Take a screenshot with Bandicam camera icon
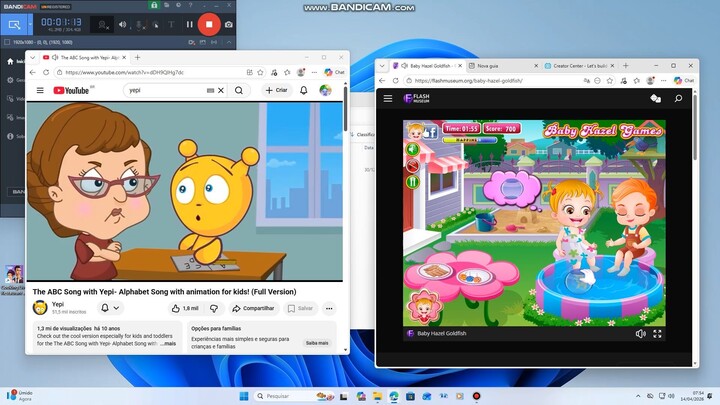This screenshot has width=720, height=405. [229, 23]
